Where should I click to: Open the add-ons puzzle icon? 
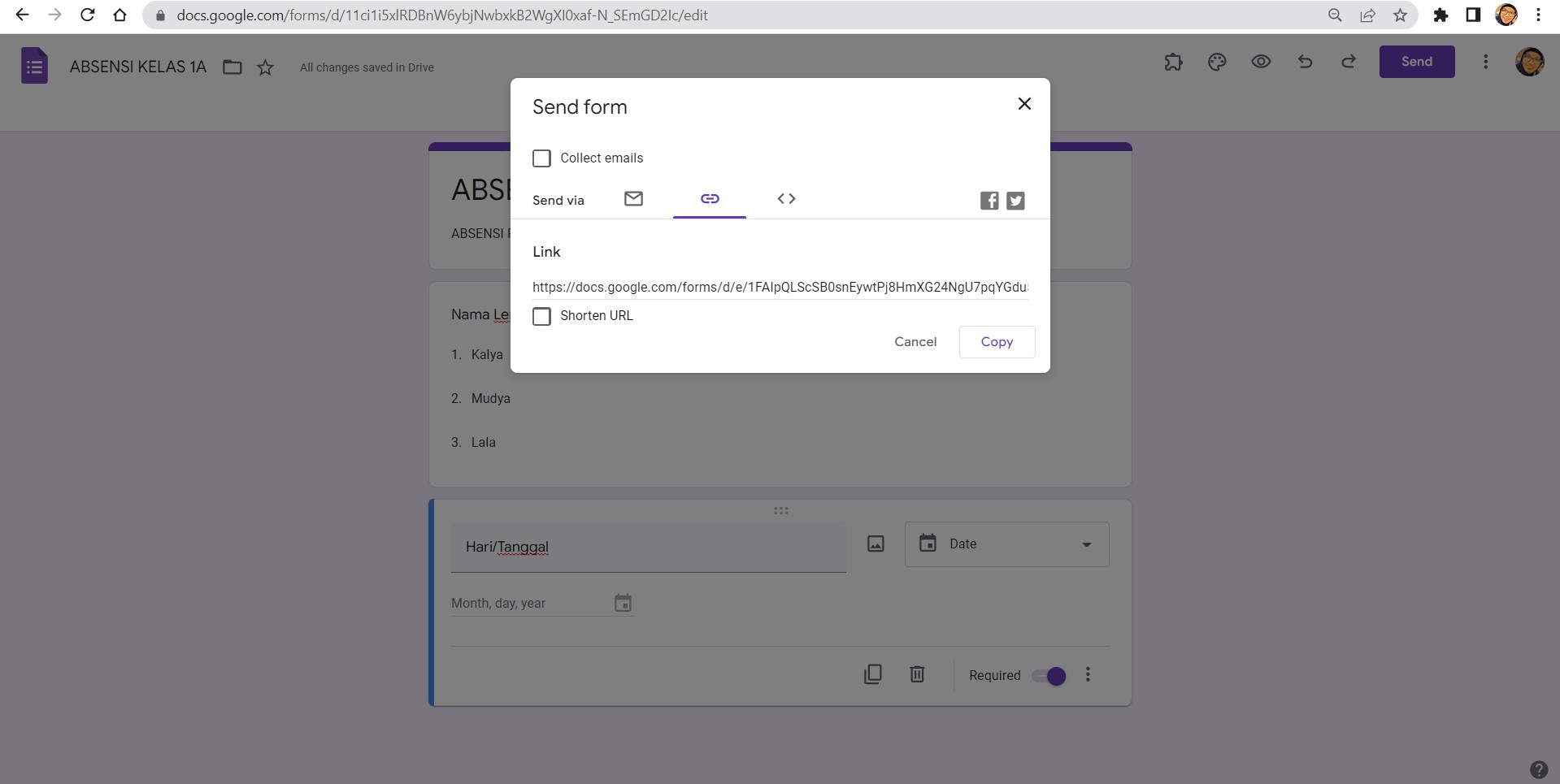[1173, 62]
